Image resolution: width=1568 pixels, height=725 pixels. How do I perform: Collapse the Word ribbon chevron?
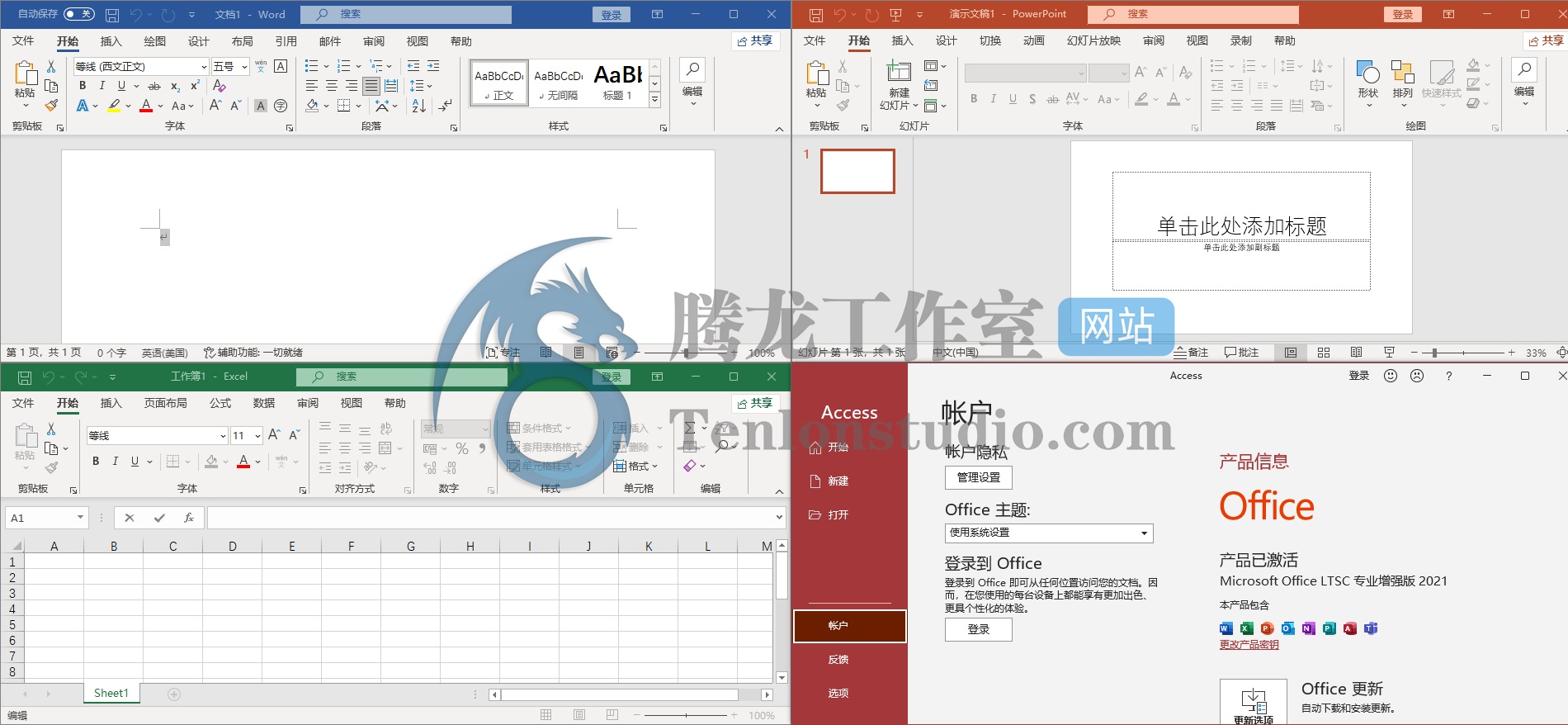pyautogui.click(x=779, y=129)
